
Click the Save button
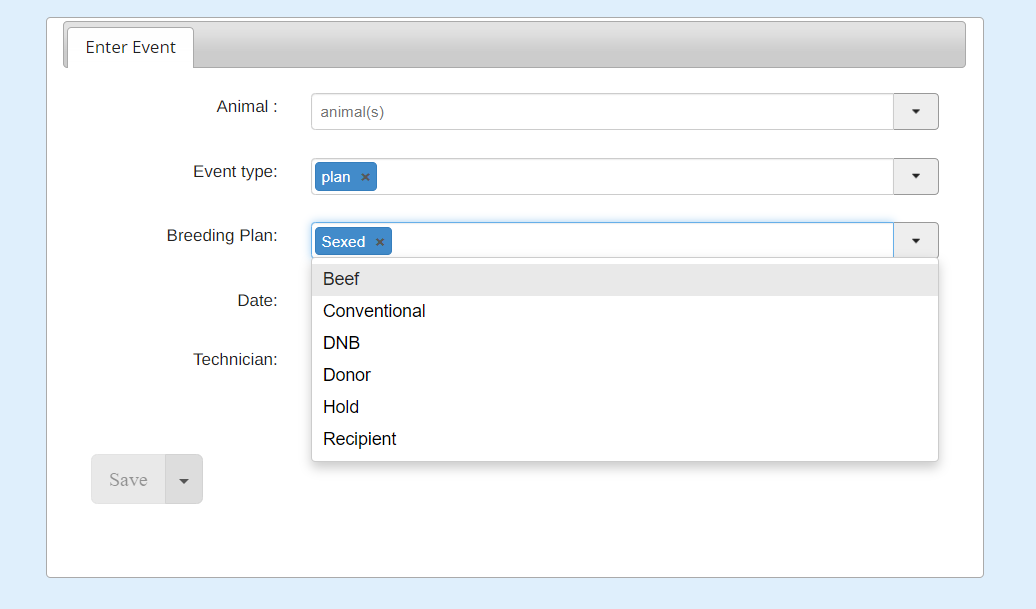click(128, 480)
